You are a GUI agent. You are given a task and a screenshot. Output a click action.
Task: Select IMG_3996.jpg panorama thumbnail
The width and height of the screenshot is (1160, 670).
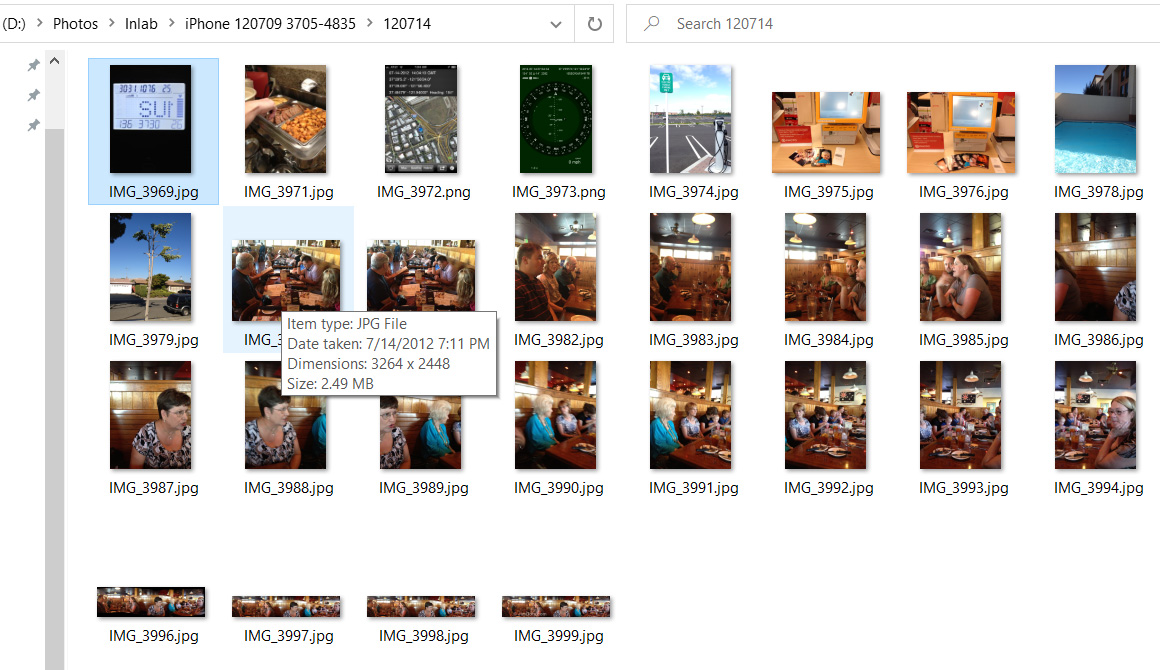(151, 602)
